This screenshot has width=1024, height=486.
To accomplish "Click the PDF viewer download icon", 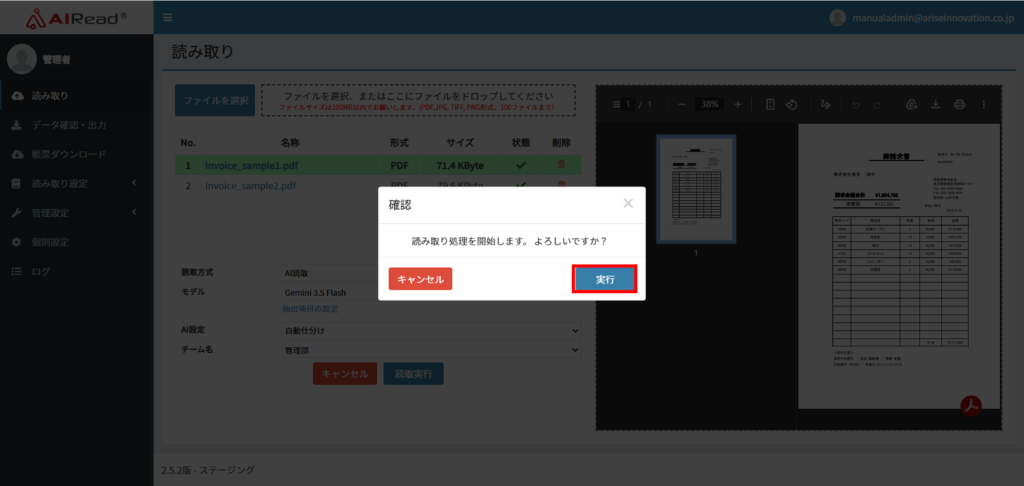I will point(935,104).
